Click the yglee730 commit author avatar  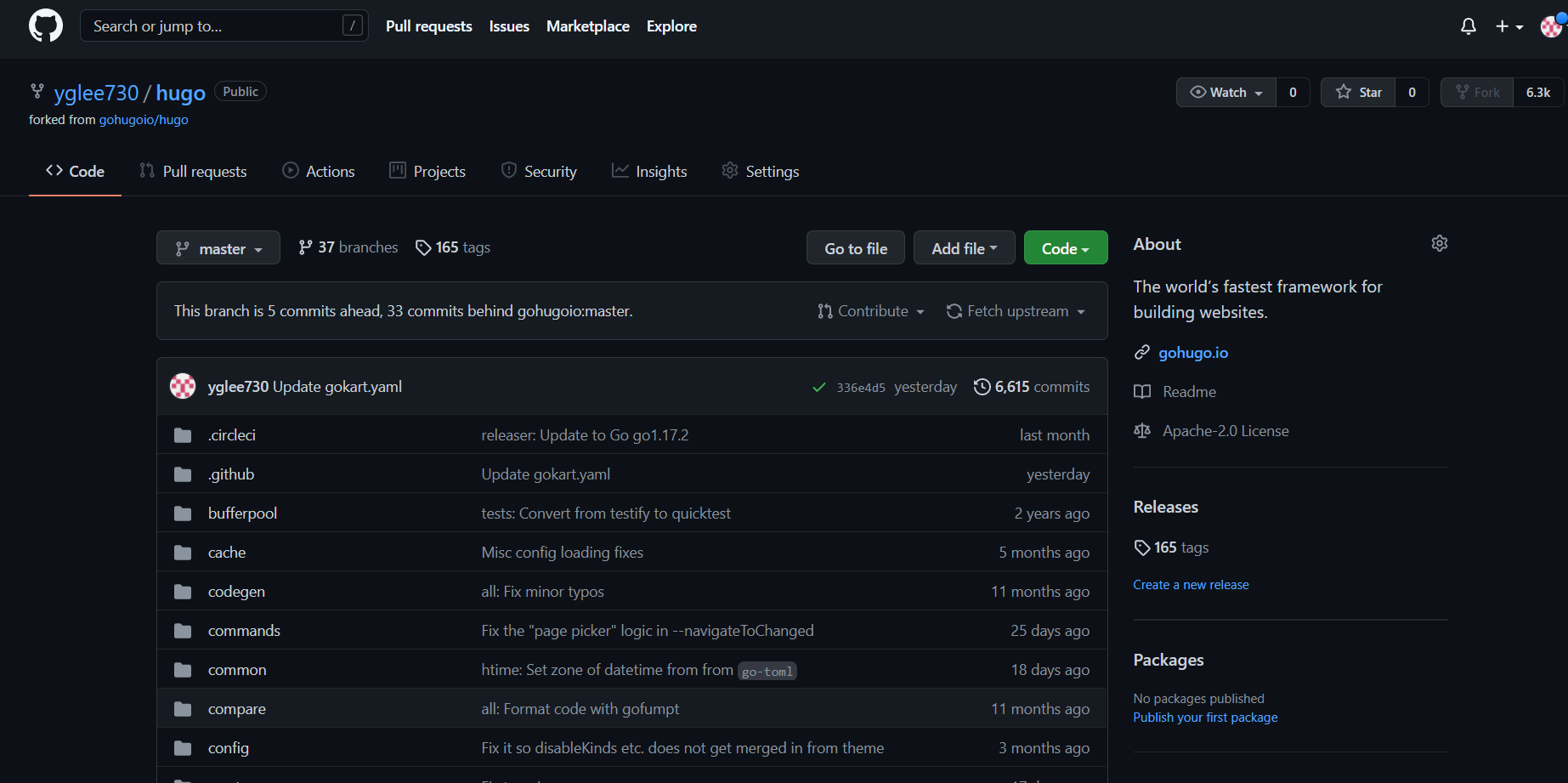click(183, 386)
